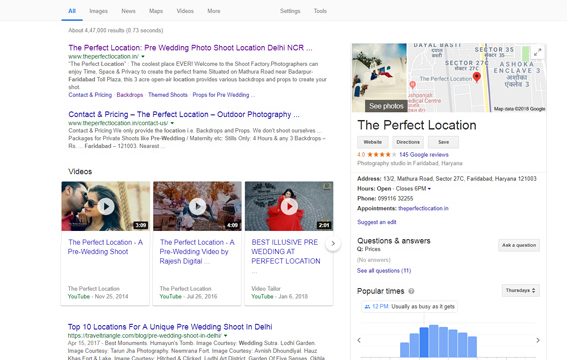This screenshot has height=360, width=570.
Task: Click 'About 4,47,000 results' text
Action: click(116, 30)
